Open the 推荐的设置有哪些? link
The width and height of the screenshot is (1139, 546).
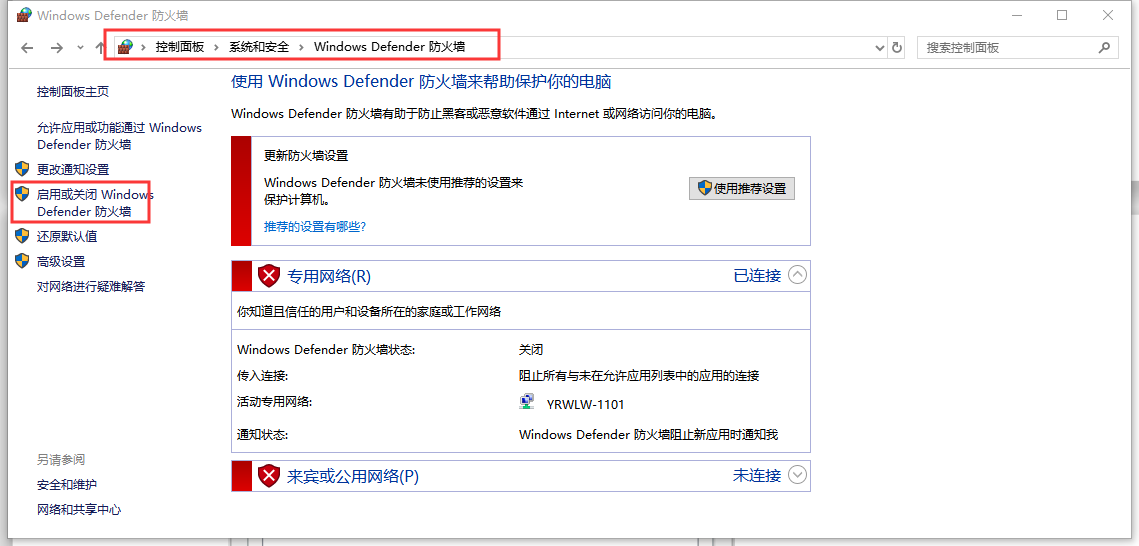click(x=315, y=227)
